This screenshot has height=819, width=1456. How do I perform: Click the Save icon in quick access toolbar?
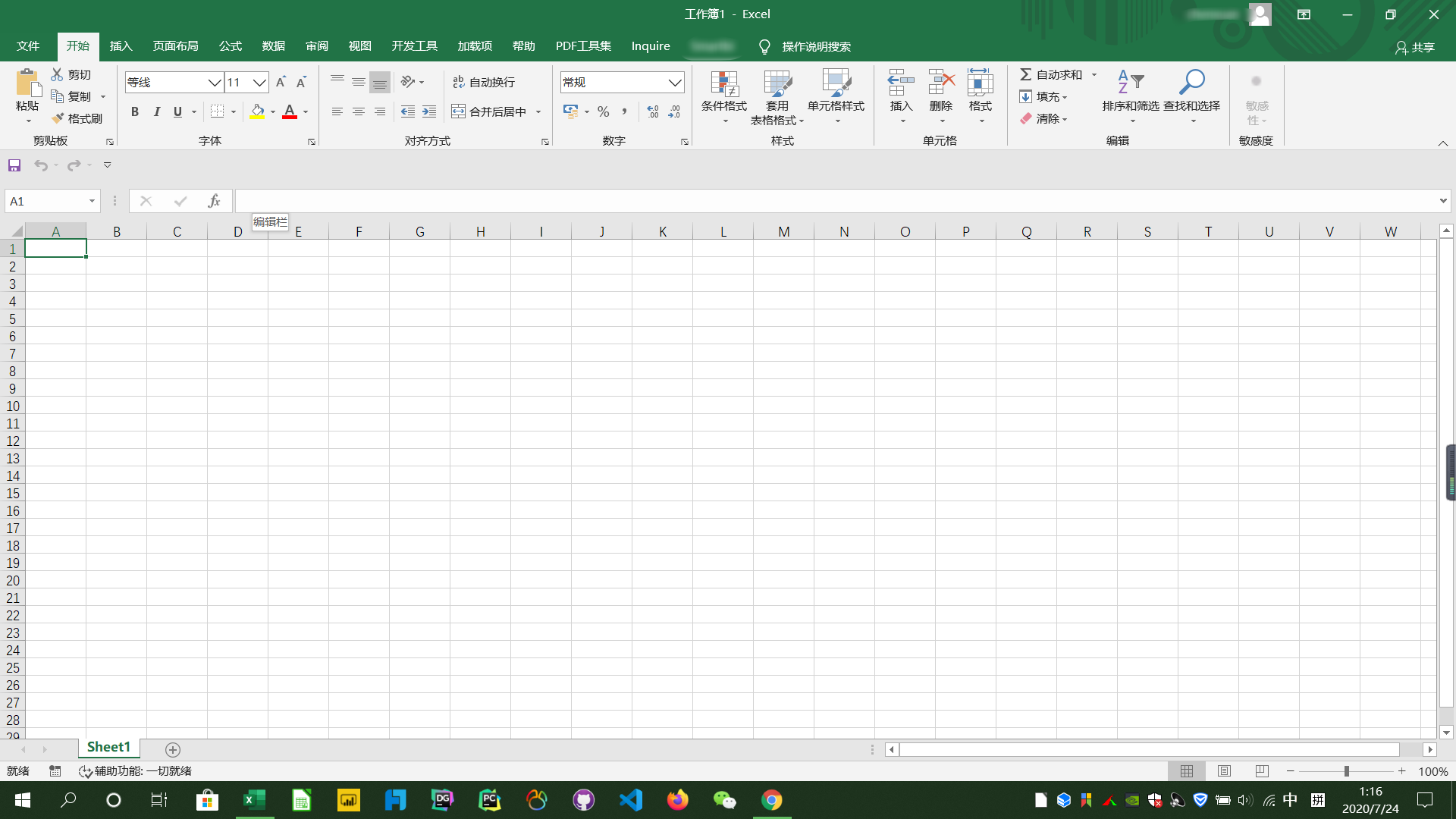[x=14, y=165]
